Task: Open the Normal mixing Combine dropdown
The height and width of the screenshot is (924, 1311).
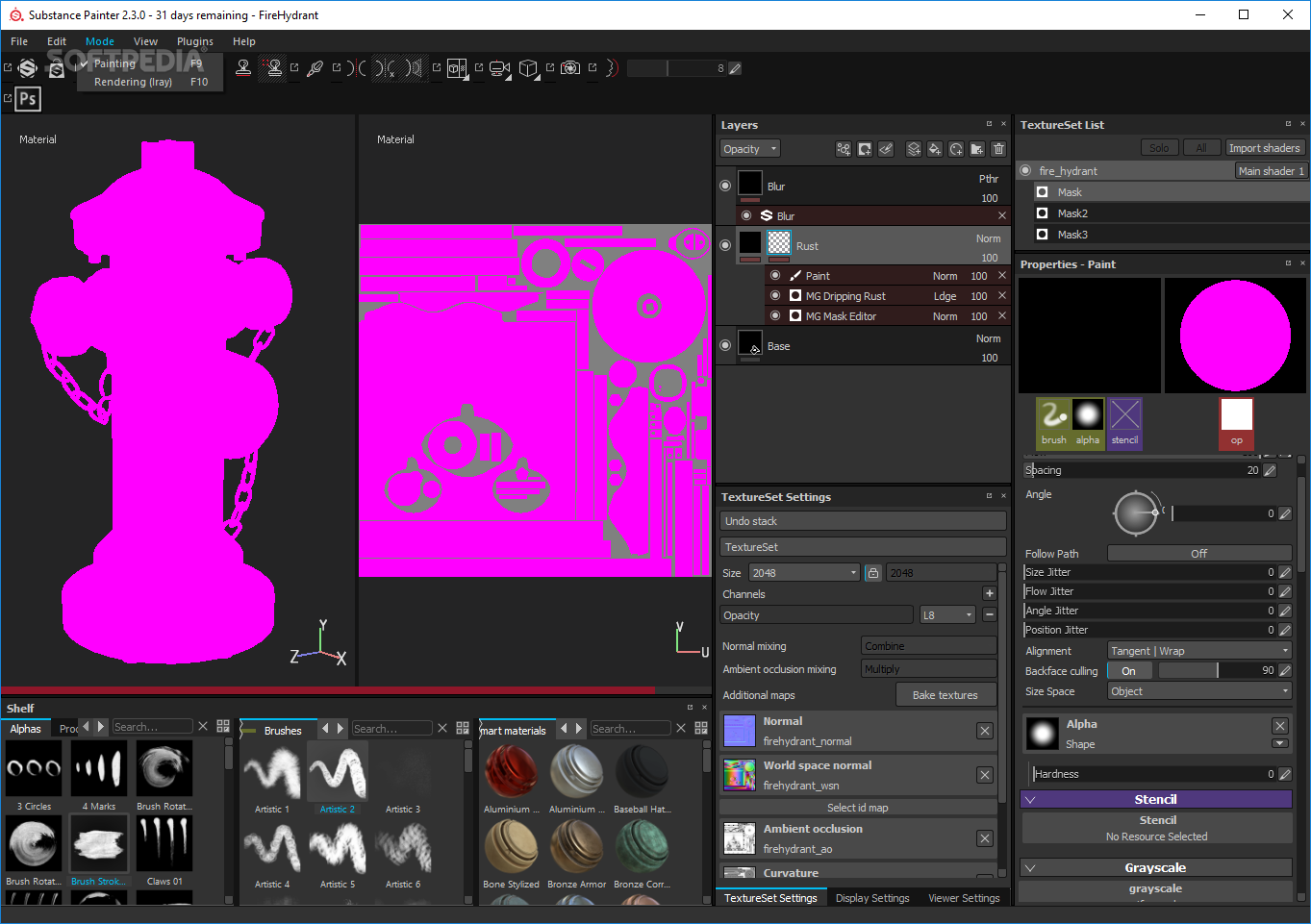Action: point(928,646)
